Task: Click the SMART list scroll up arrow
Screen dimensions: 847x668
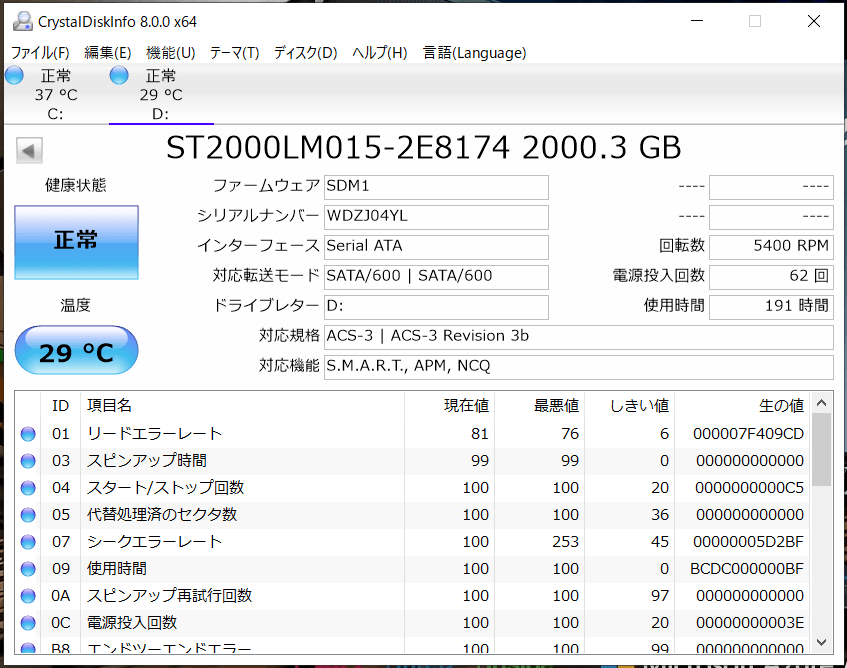Action: pos(822,403)
